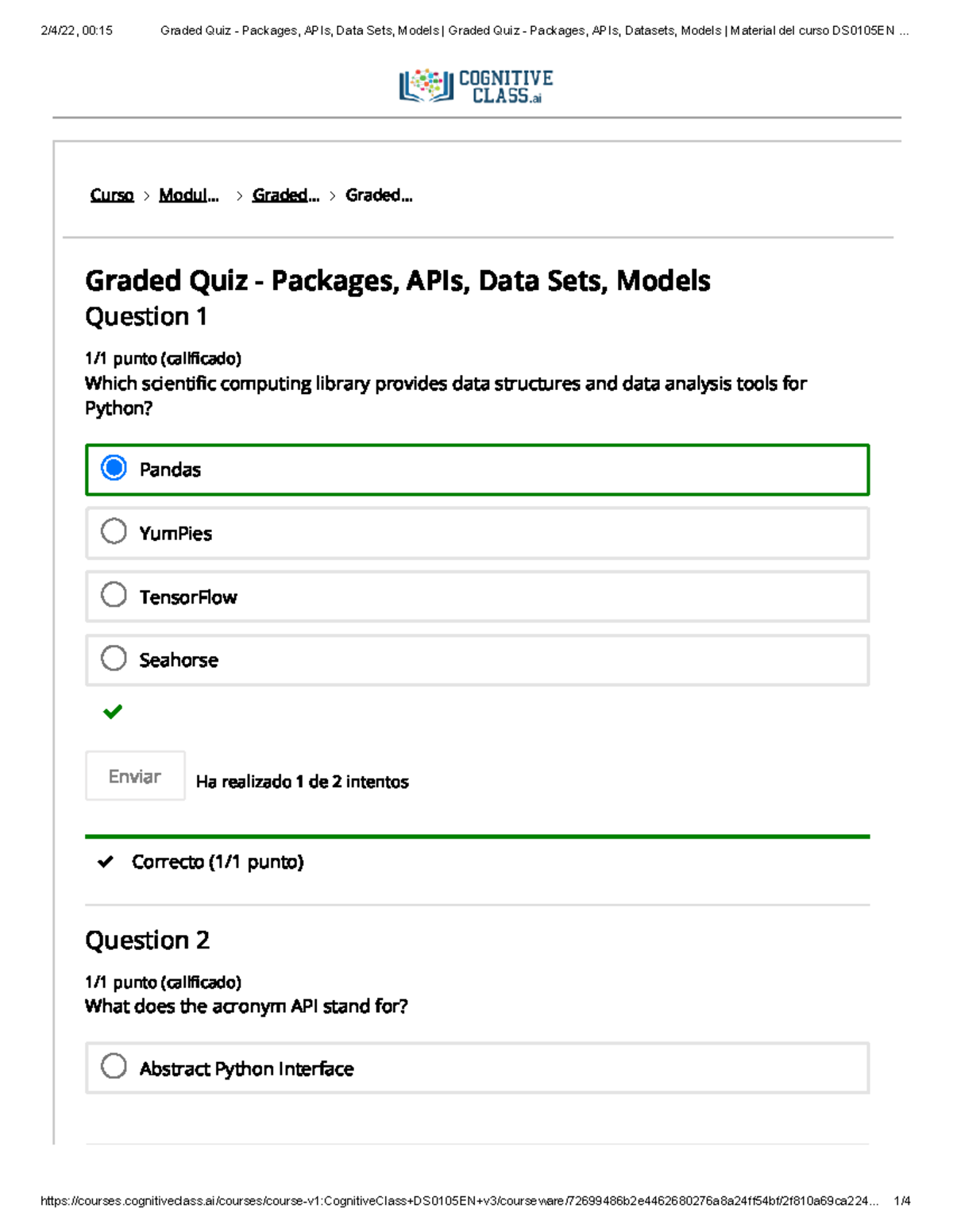The width and height of the screenshot is (953, 1232).
Task: Click the green progress bar above Correcto
Action: (x=476, y=836)
